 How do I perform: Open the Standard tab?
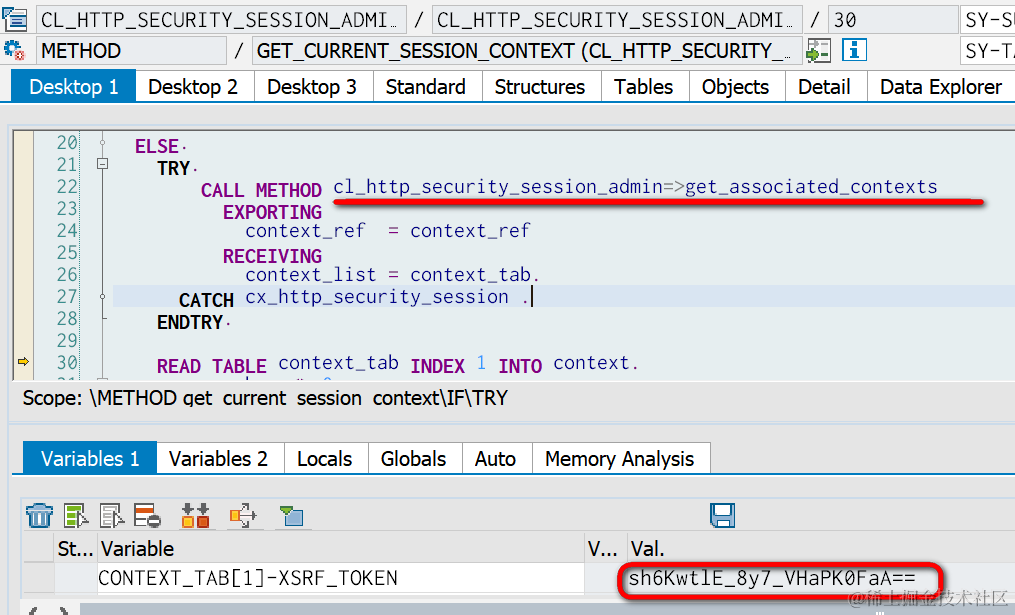click(426, 86)
